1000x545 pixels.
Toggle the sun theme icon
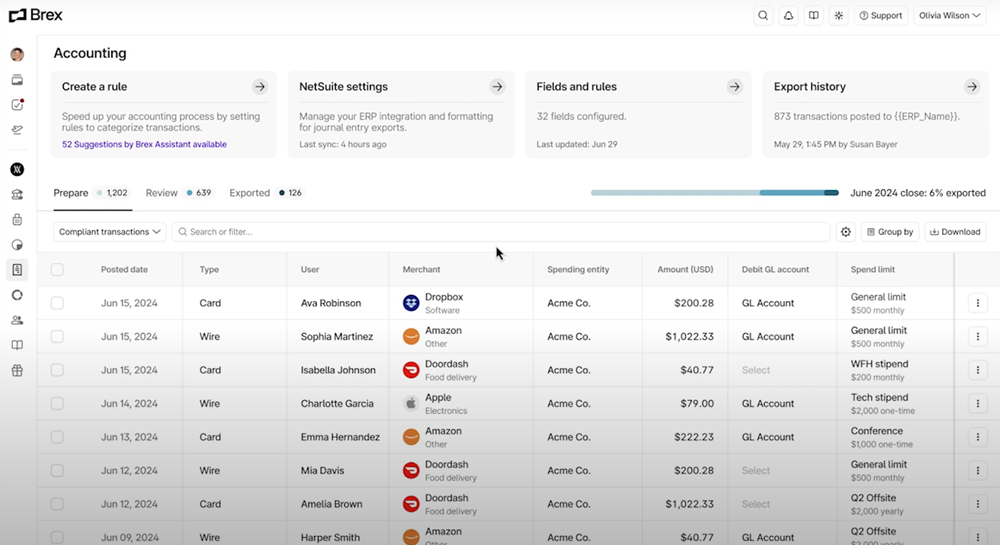pos(839,15)
